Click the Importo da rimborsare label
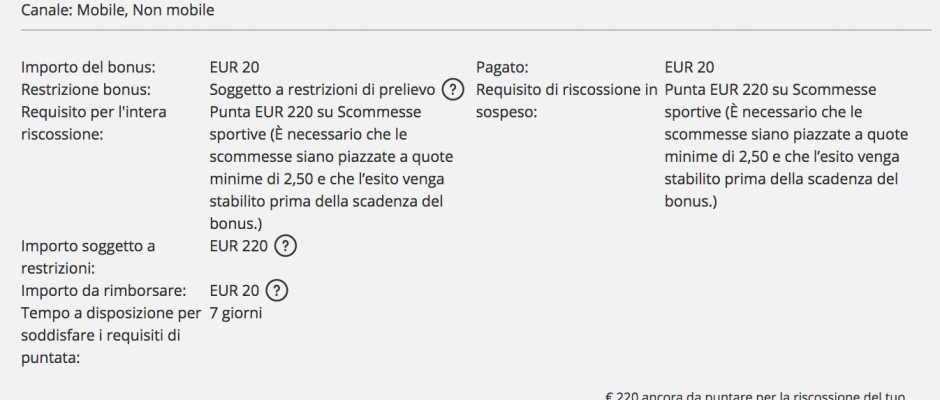Image resolution: width=940 pixels, height=400 pixels. coord(104,291)
